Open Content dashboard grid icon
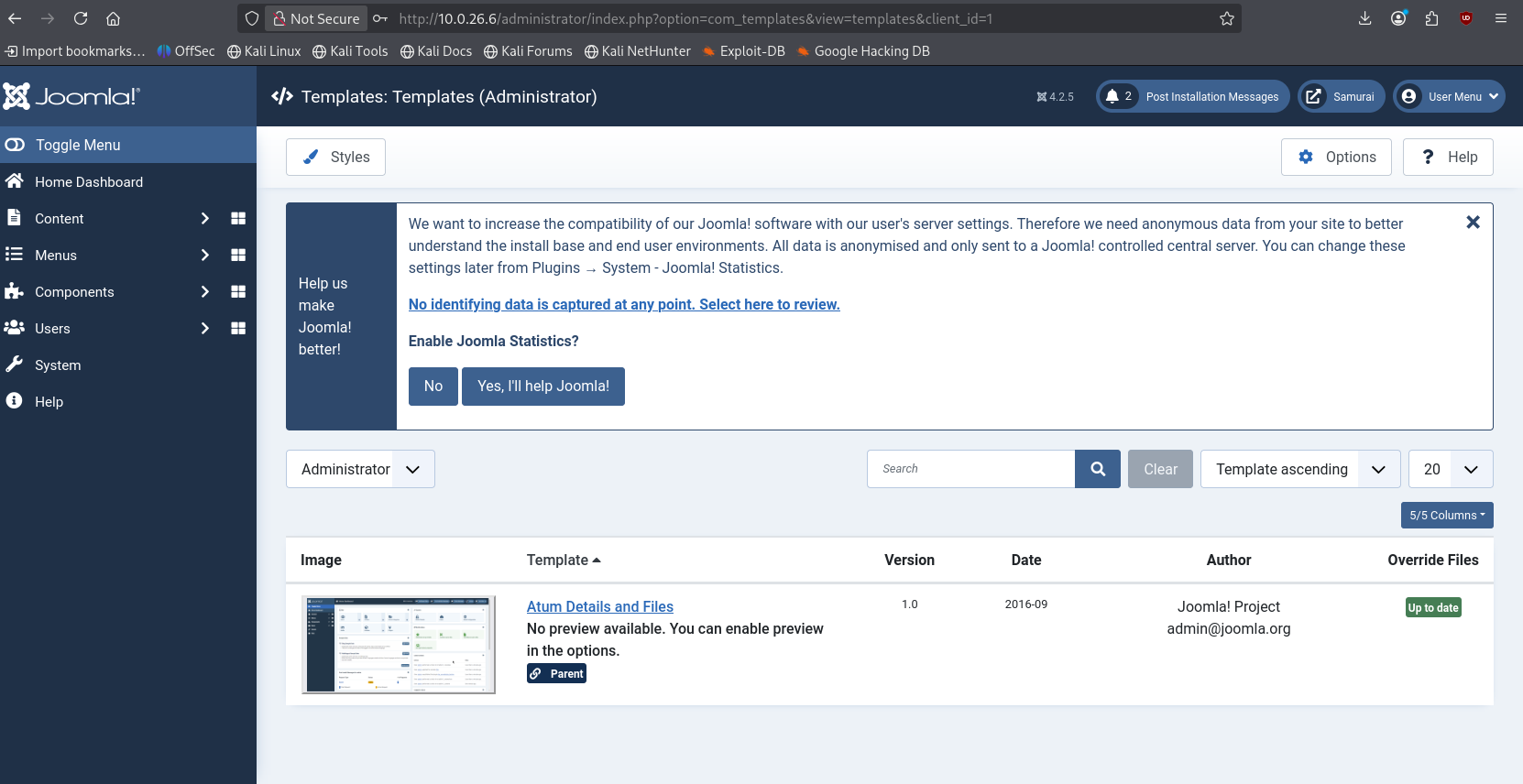Screen dimensions: 1523x784 click(238, 218)
